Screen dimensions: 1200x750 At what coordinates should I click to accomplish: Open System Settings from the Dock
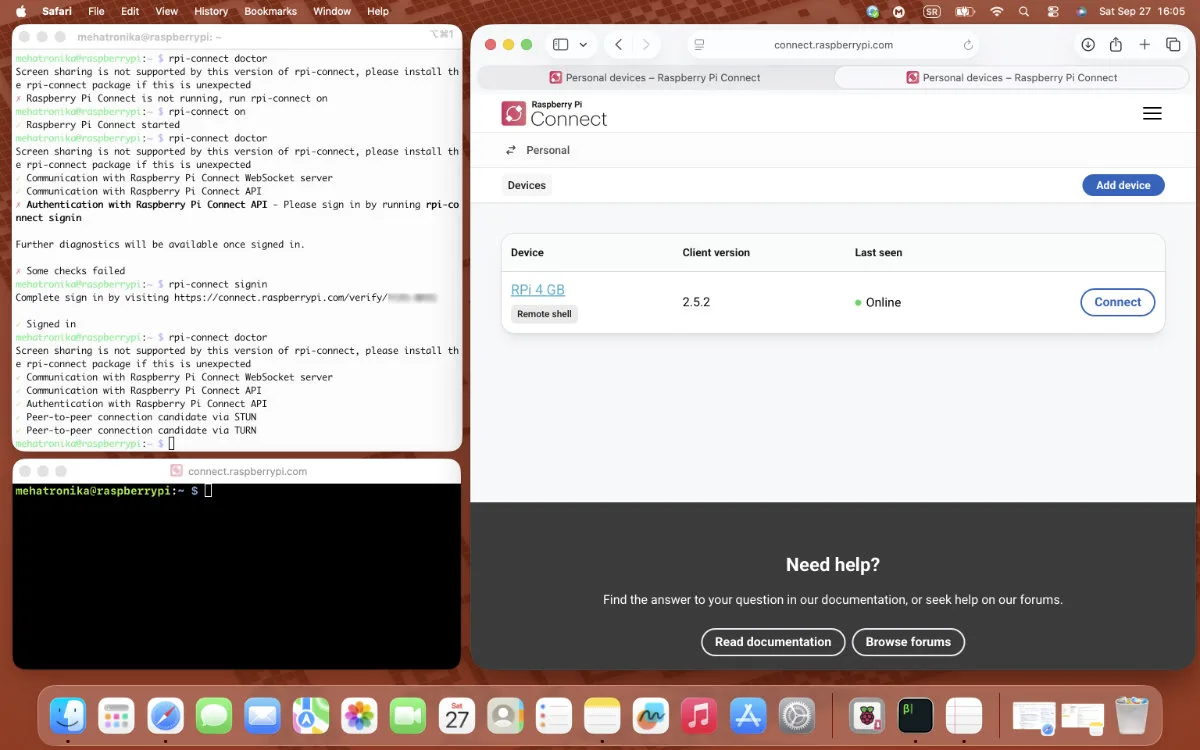[797, 716]
